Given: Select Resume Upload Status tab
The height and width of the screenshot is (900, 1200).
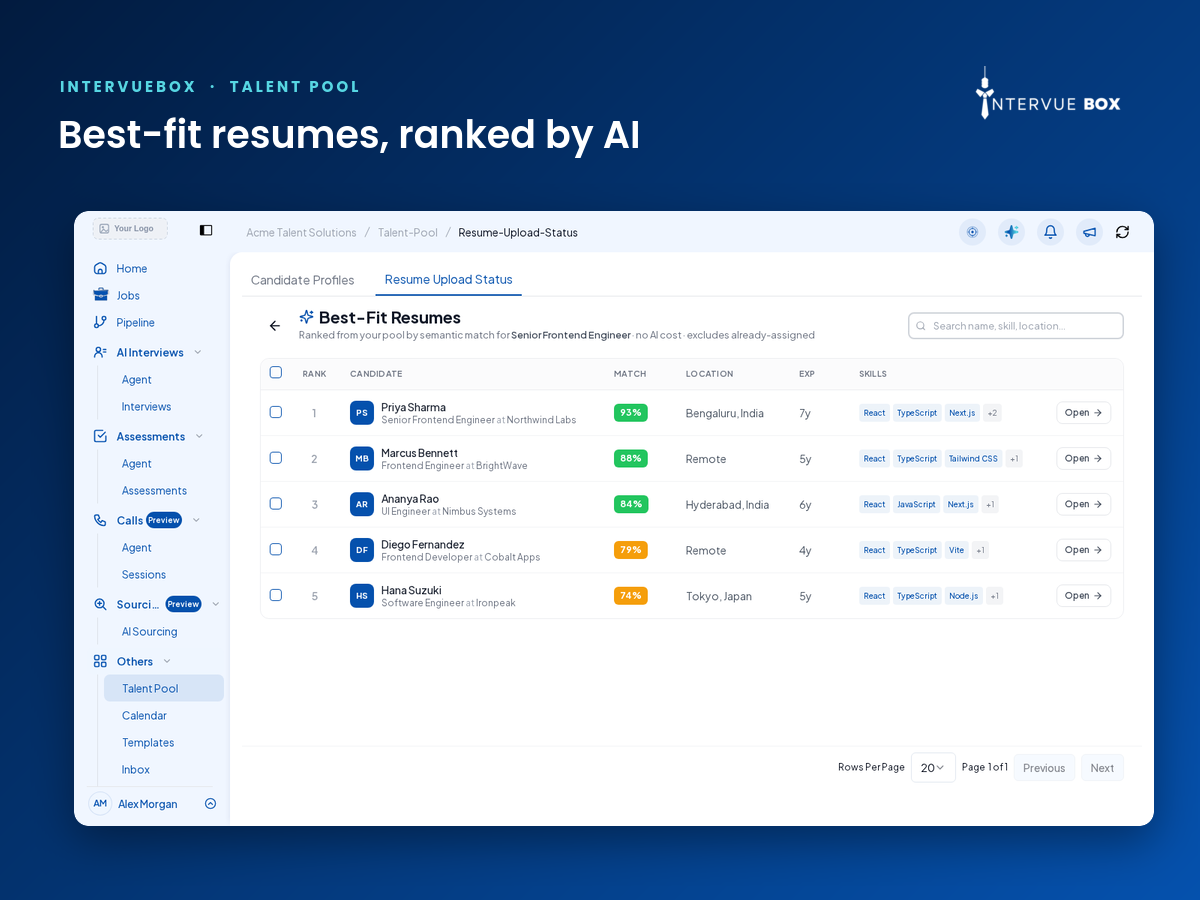Looking at the screenshot, I should tap(448, 280).
